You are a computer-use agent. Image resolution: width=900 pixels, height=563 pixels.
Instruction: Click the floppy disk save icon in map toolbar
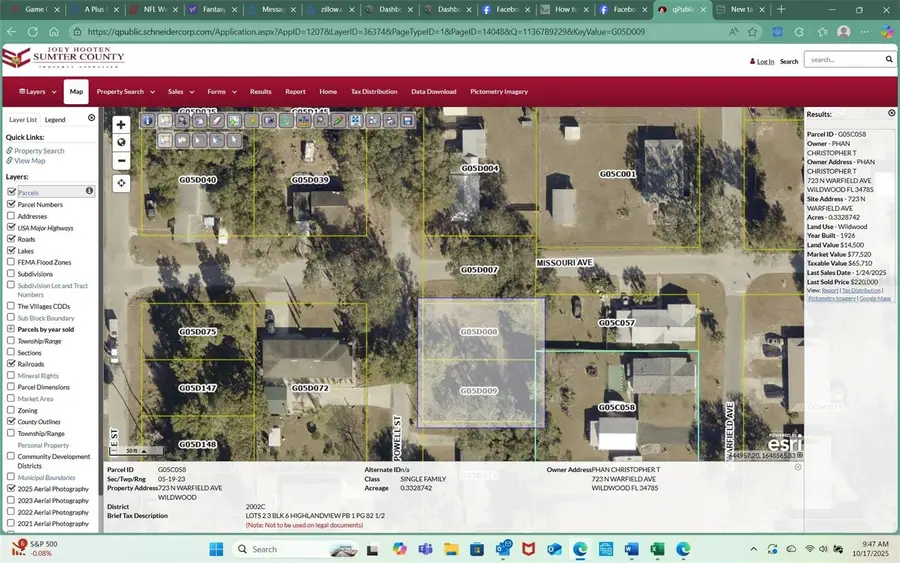click(x=407, y=121)
